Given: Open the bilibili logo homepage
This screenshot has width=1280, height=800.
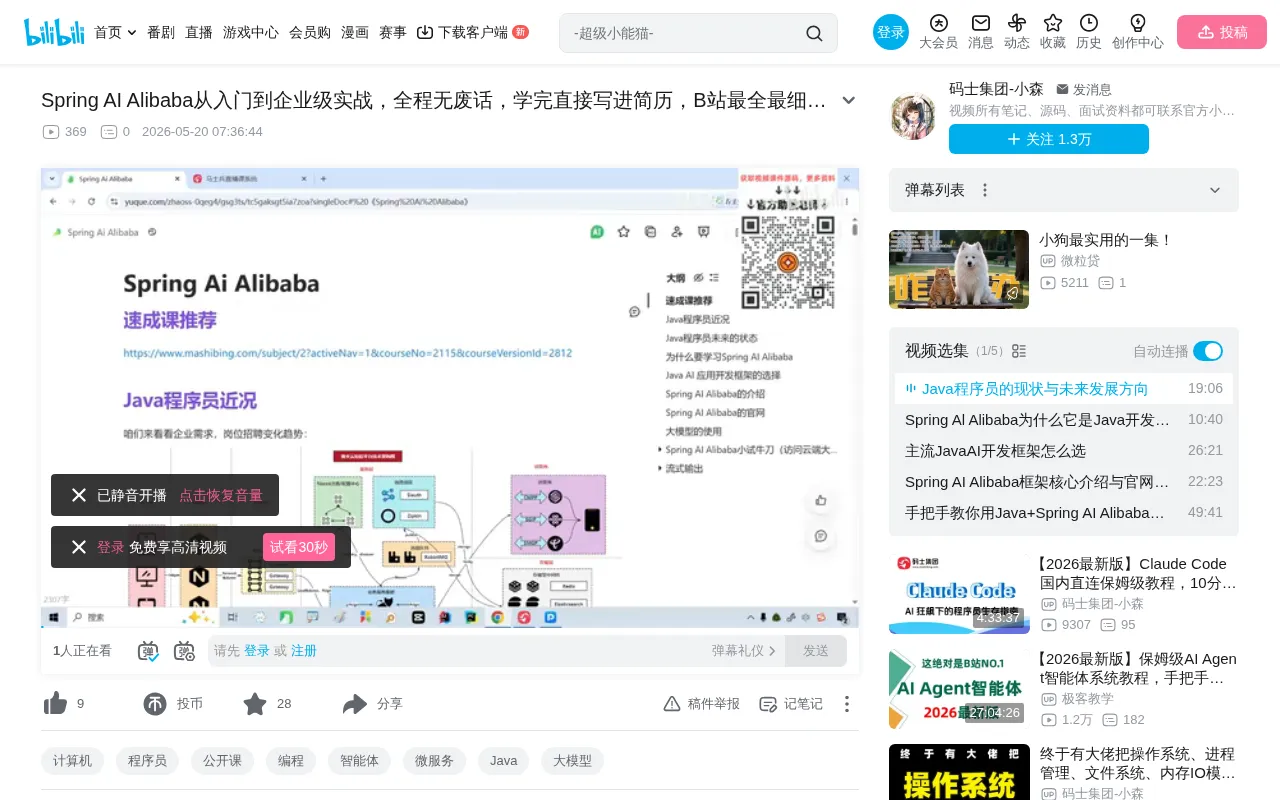Looking at the screenshot, I should tap(55, 32).
